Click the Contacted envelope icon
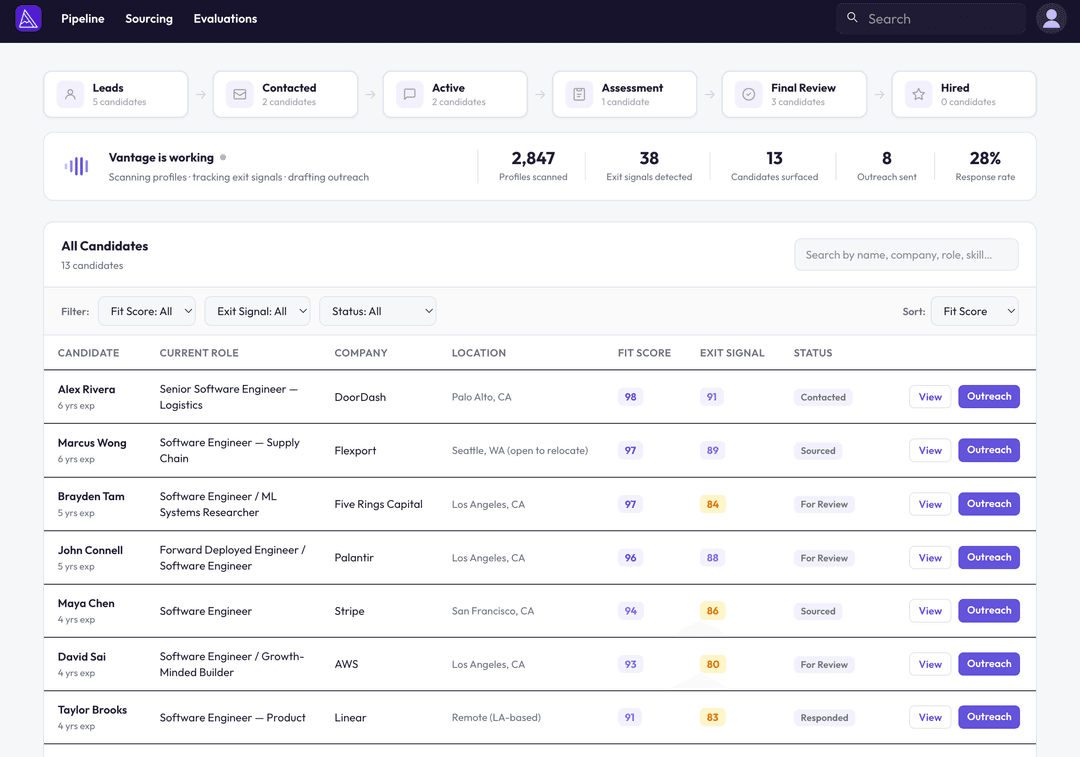Viewport: 1080px width, 757px height. point(240,94)
